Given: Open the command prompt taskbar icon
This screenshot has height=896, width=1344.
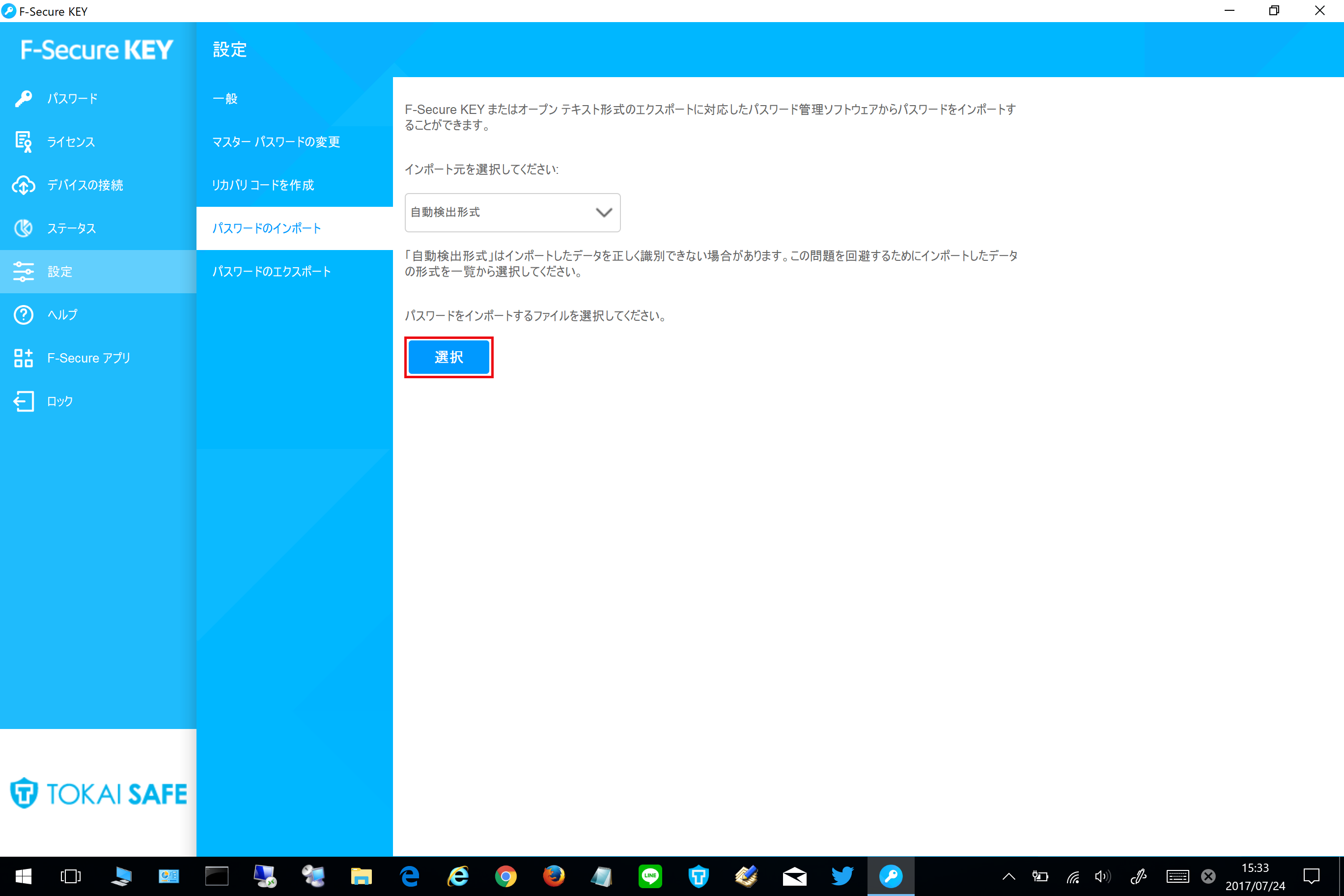Looking at the screenshot, I should click(x=217, y=876).
